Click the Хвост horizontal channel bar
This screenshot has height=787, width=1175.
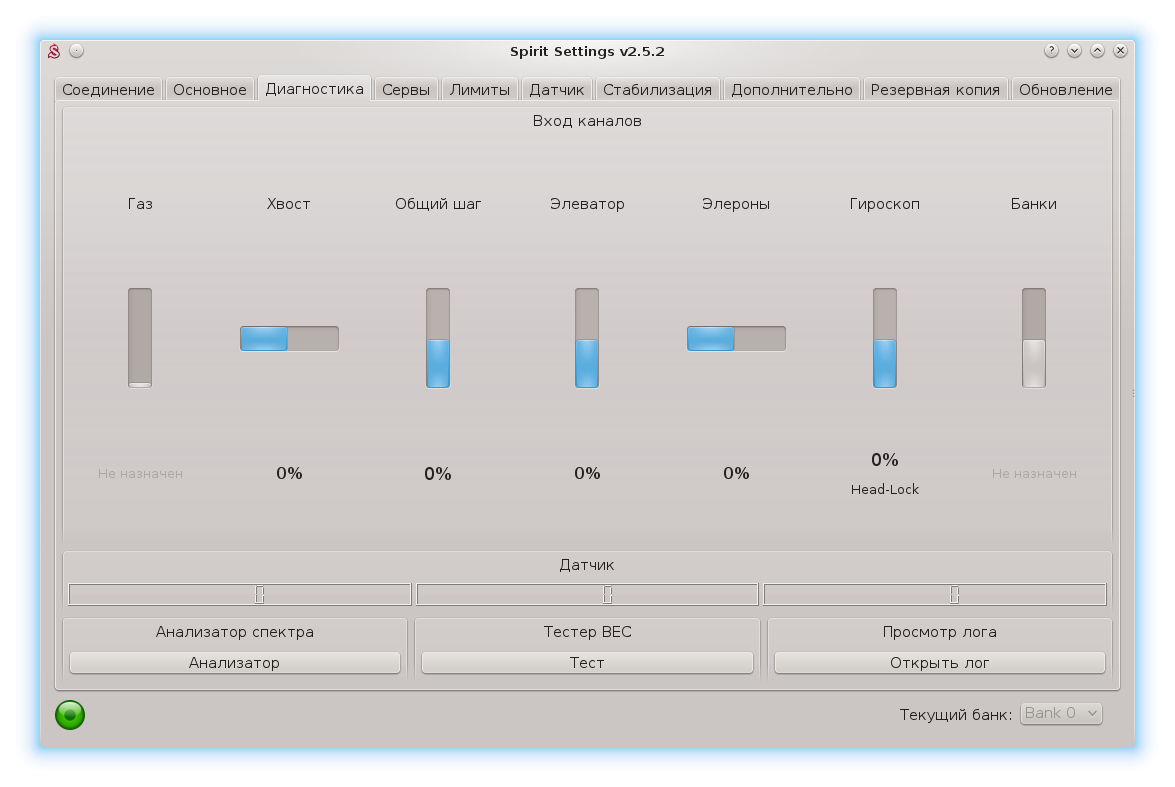289,339
